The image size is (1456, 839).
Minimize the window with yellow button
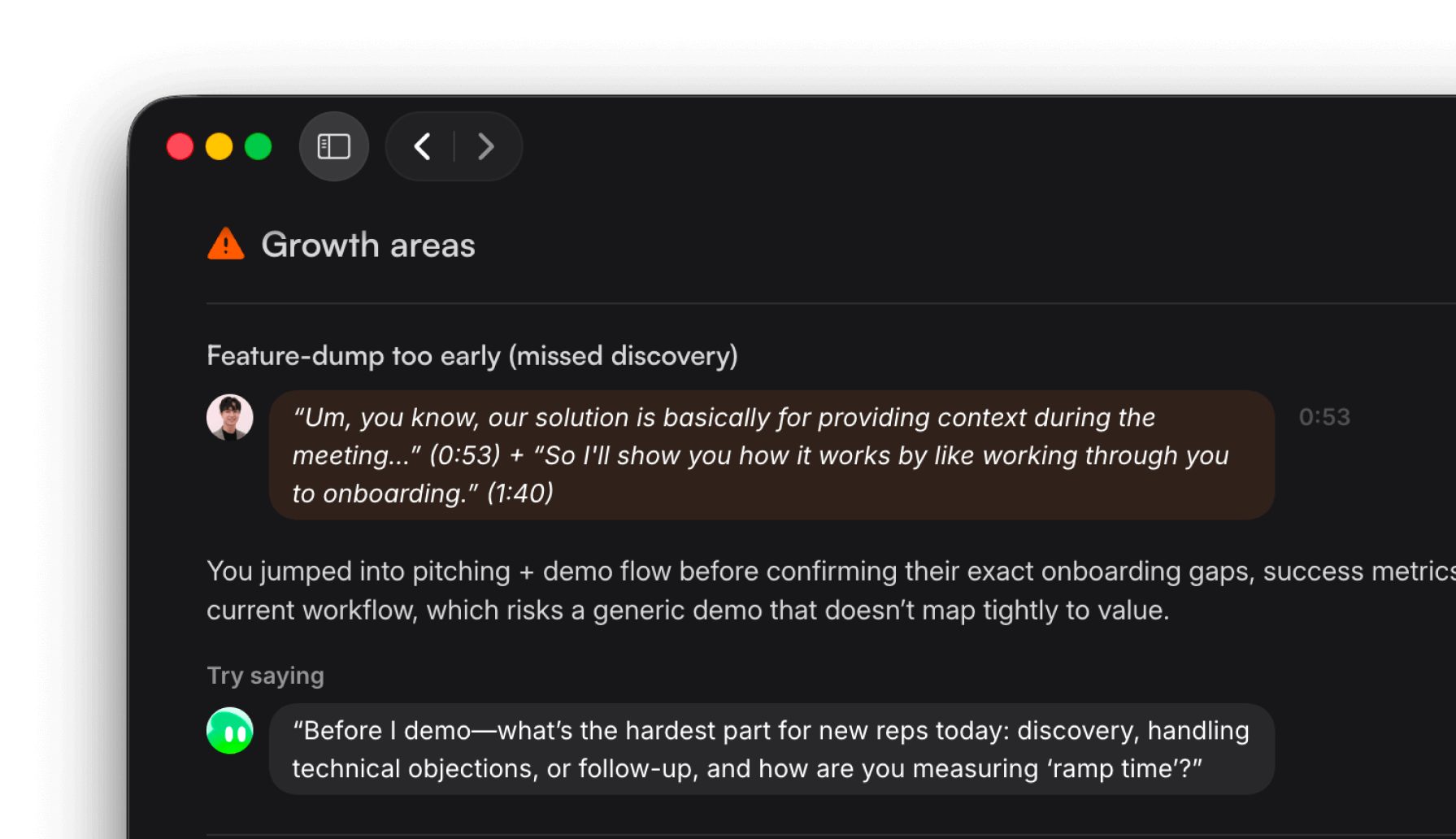pyautogui.click(x=219, y=146)
